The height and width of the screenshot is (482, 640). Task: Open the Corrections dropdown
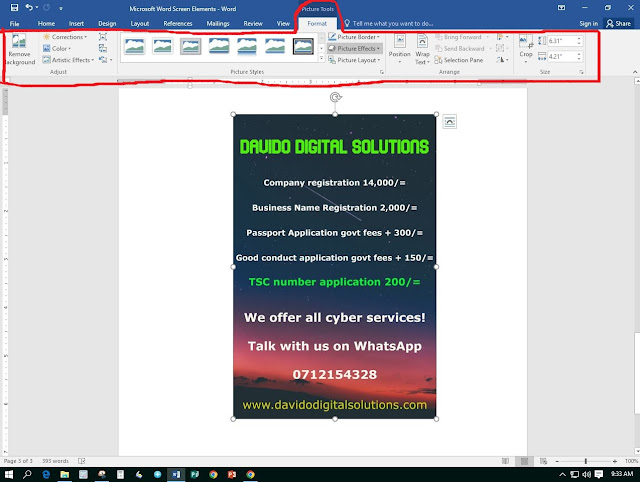tap(65, 37)
